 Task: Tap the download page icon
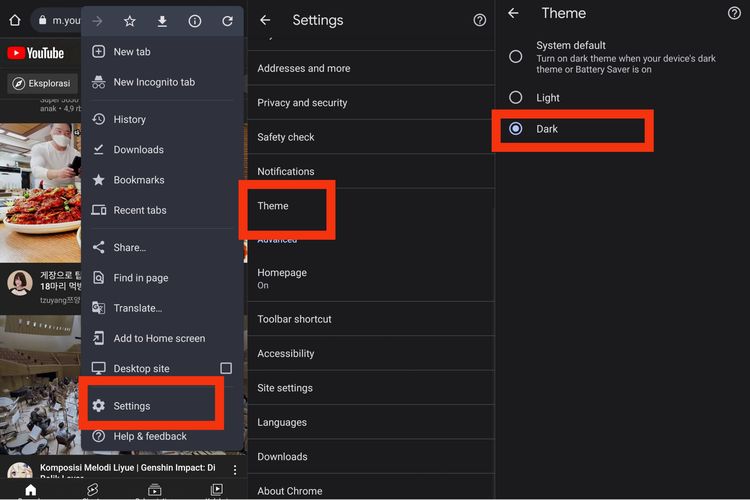tap(162, 21)
